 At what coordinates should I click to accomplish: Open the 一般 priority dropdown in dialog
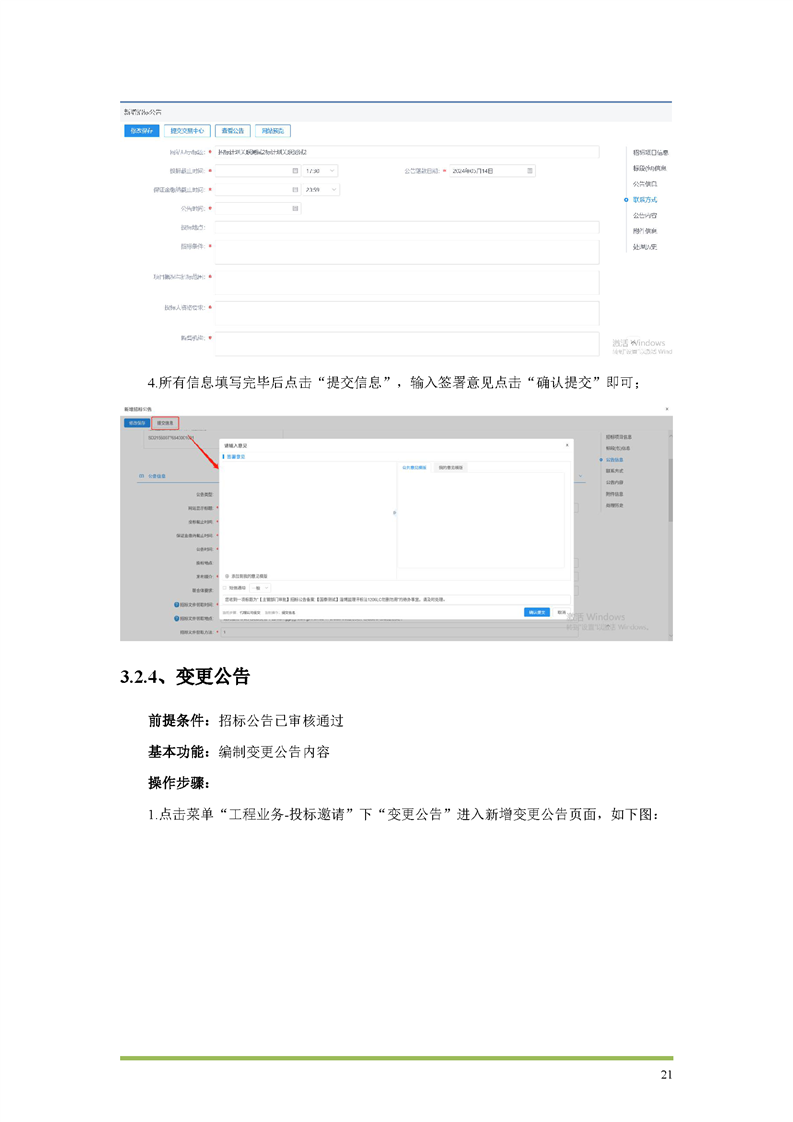260,588
